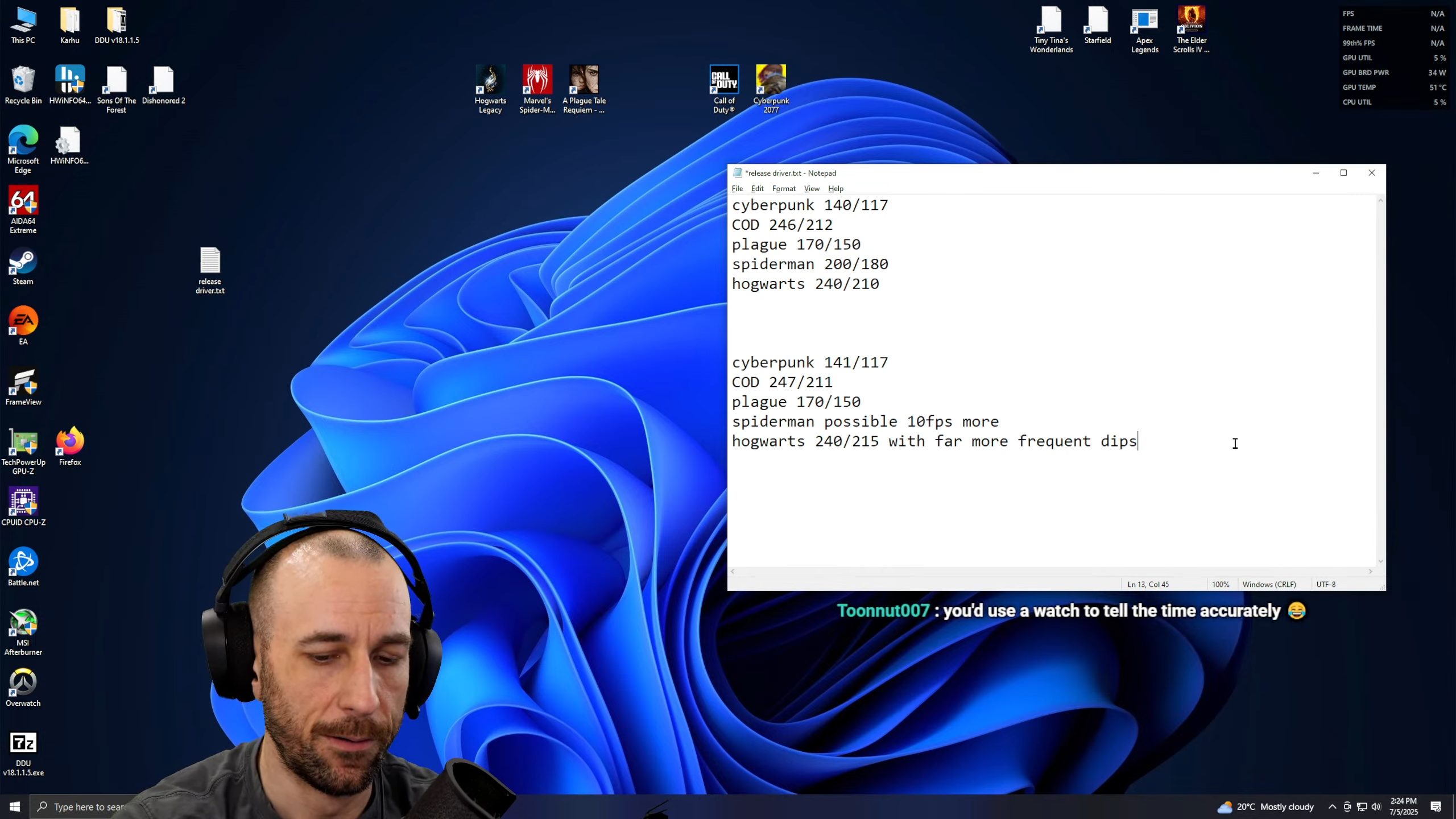Viewport: 1456px width, 819px height.
Task: Click the Notepad title bar icon
Action: (737, 173)
